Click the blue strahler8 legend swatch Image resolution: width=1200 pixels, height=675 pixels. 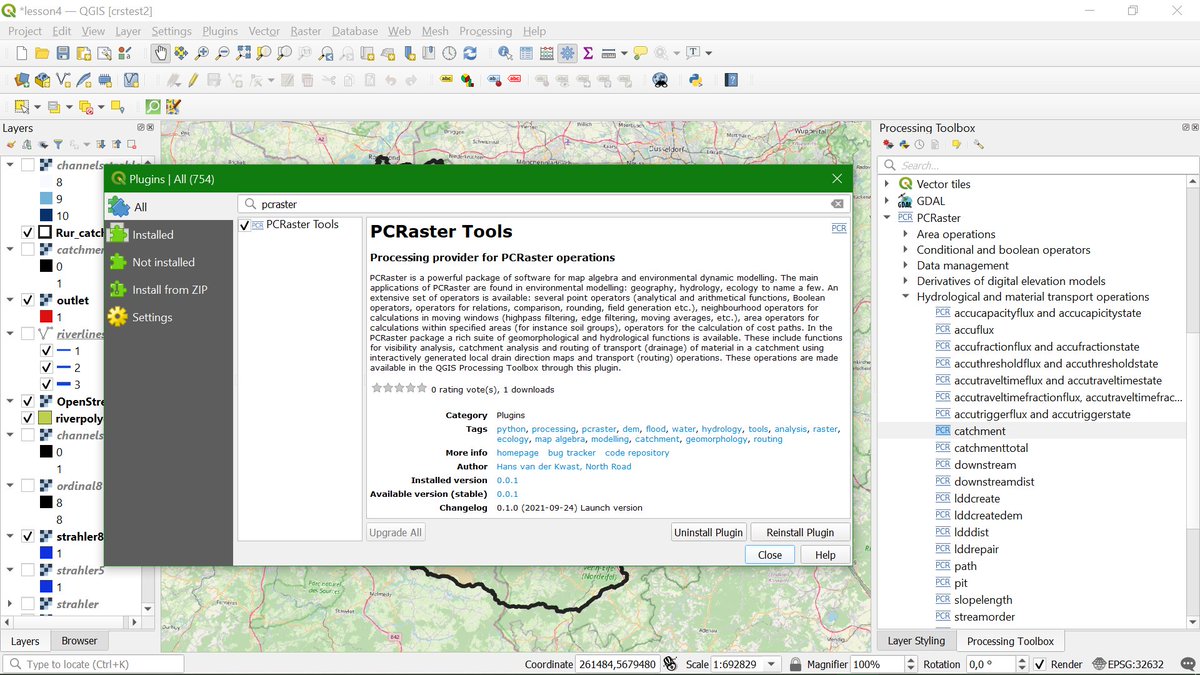[46, 554]
